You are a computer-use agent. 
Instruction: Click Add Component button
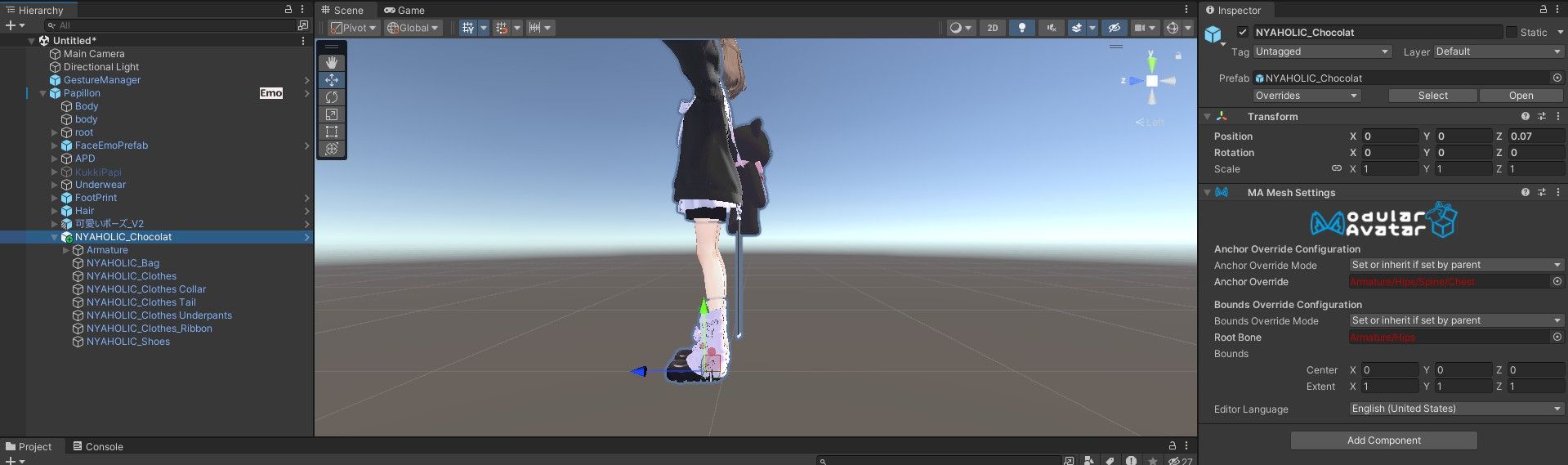tap(1383, 440)
